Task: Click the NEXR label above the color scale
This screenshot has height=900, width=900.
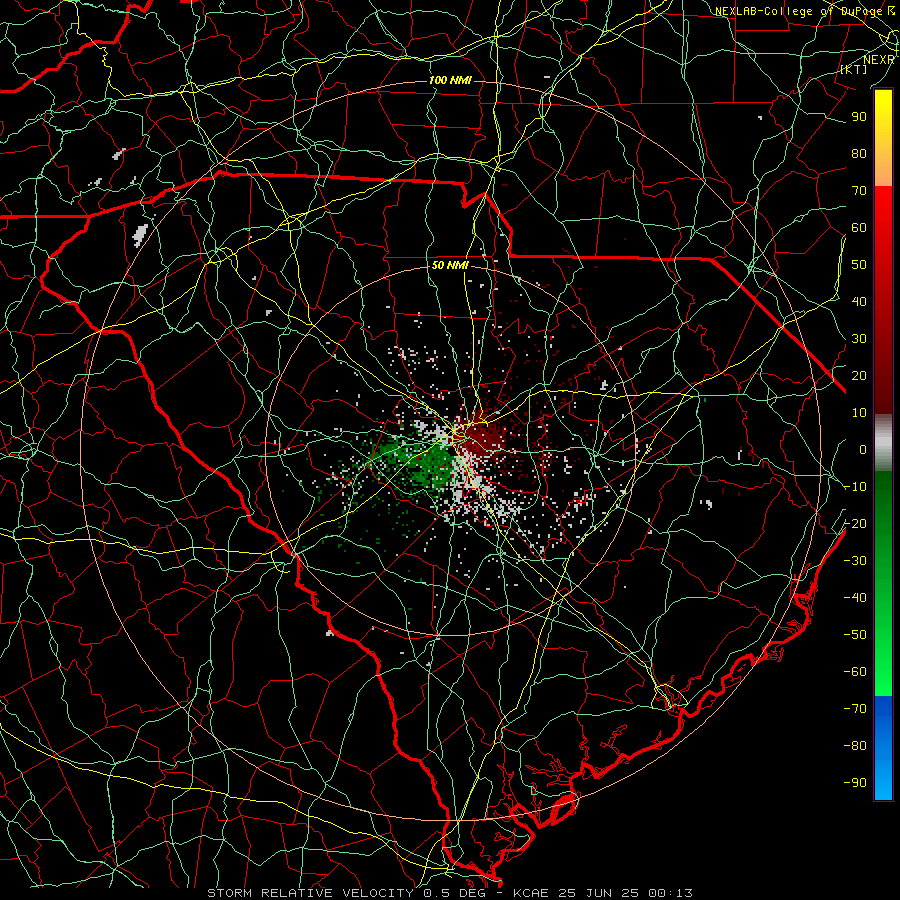Action: 878,60
